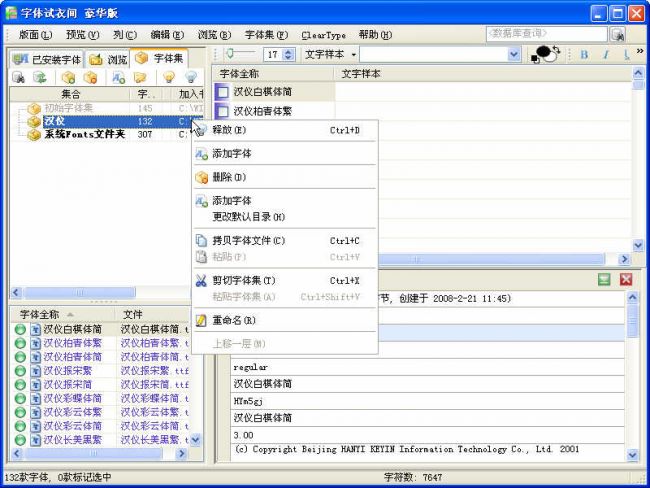Viewport: 650px width, 488px height.
Task: Choose 重命名 from the context menu
Action: 235,320
